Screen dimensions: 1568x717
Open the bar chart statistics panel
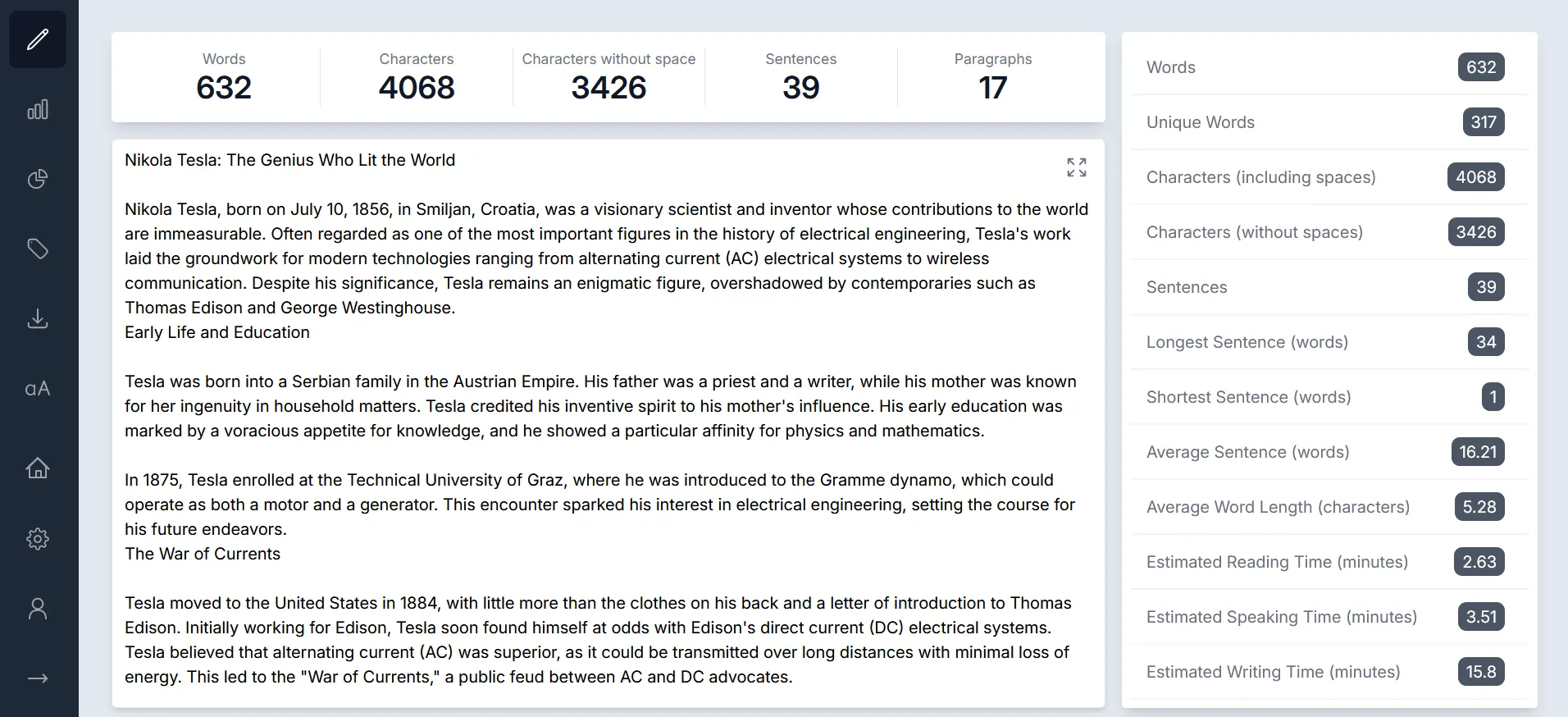click(38, 109)
